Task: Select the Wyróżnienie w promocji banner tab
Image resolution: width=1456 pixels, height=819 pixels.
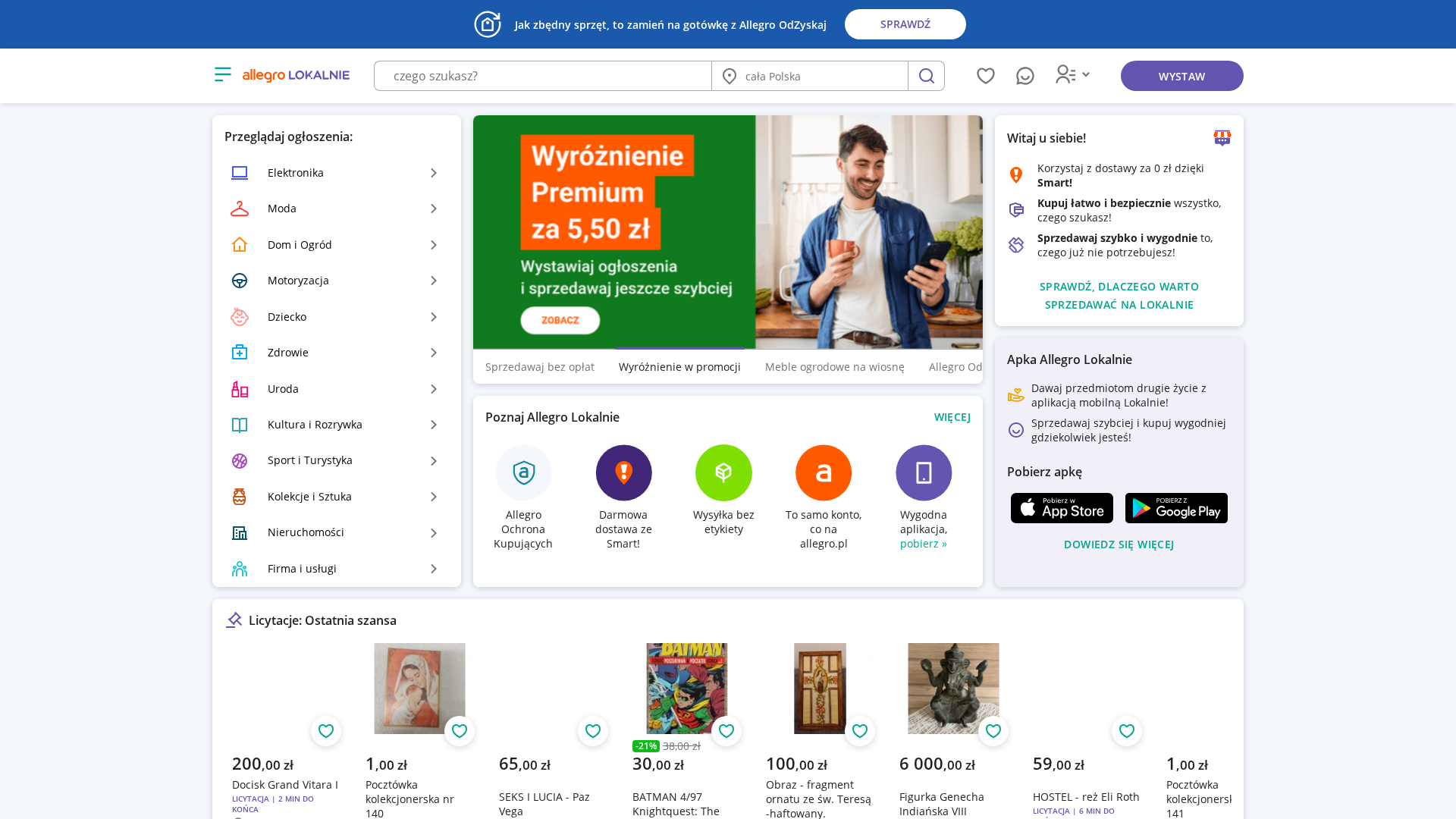Action: click(679, 367)
